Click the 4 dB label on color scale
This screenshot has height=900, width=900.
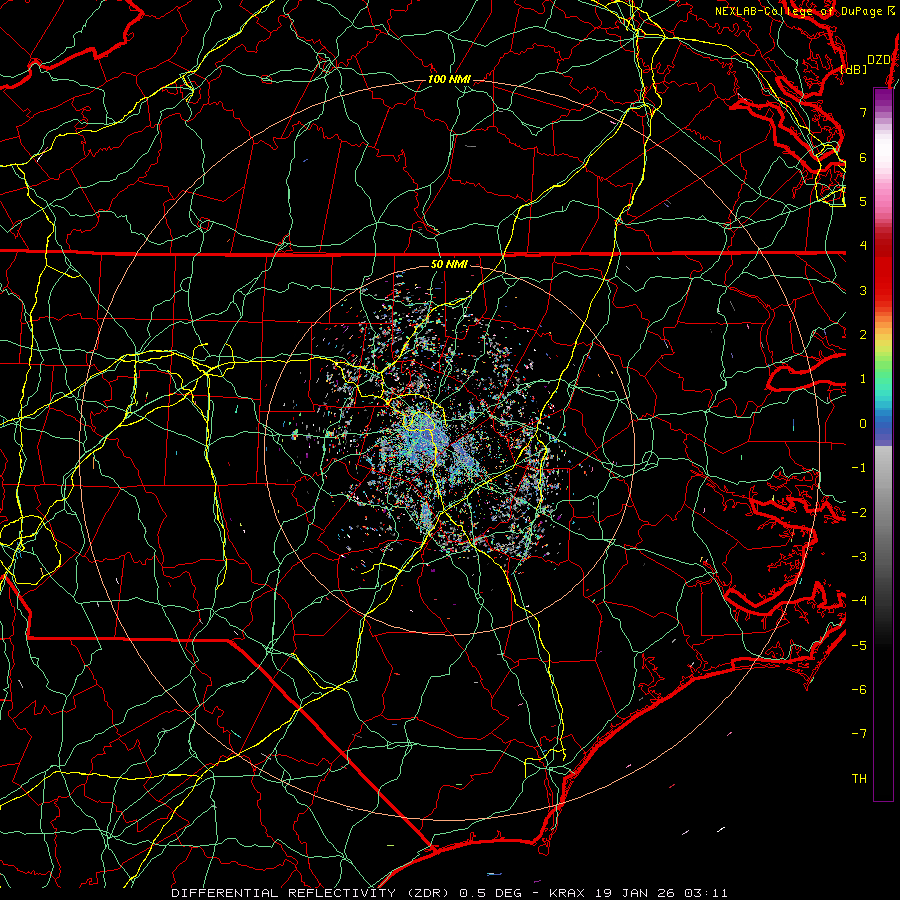tap(863, 246)
